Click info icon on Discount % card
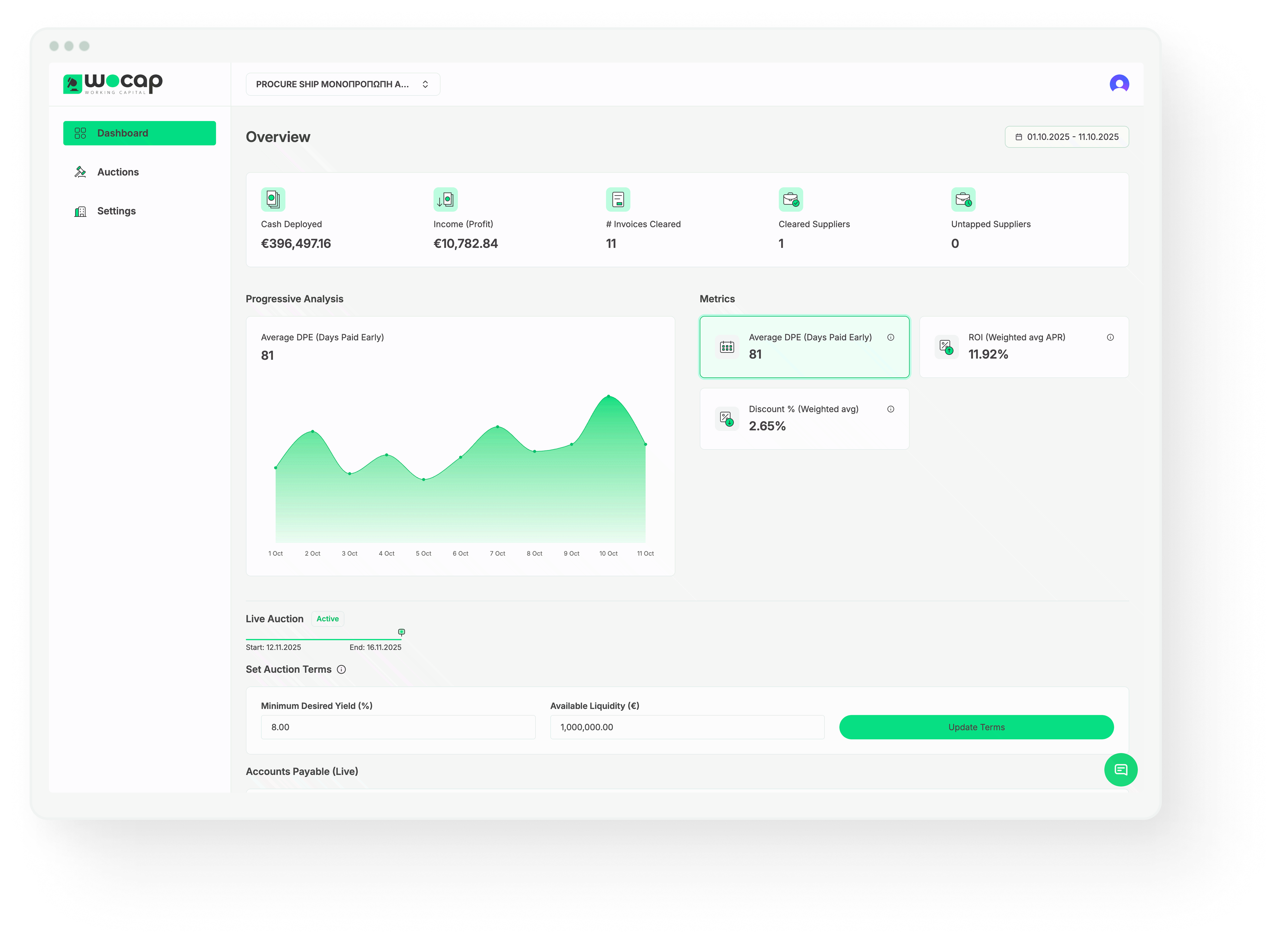The width and height of the screenshot is (1286, 952). [890, 409]
